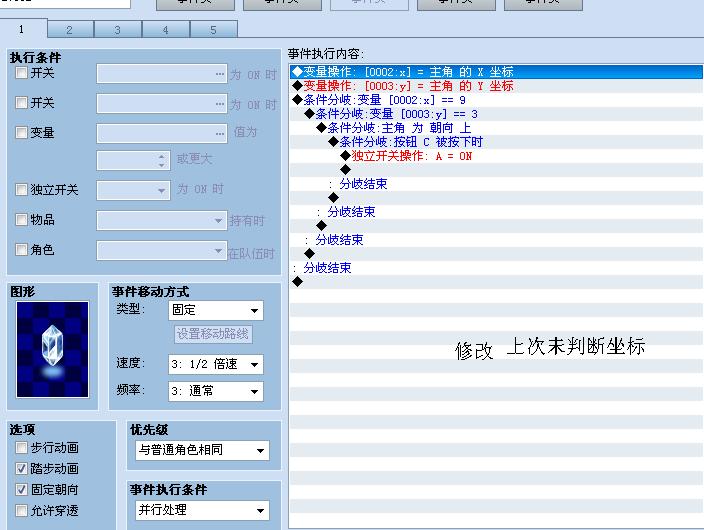The height and width of the screenshot is (530, 704).
Task: Select command 变量操作 [0002:x] 主角的X坐标
Action: pyautogui.click(x=496, y=72)
